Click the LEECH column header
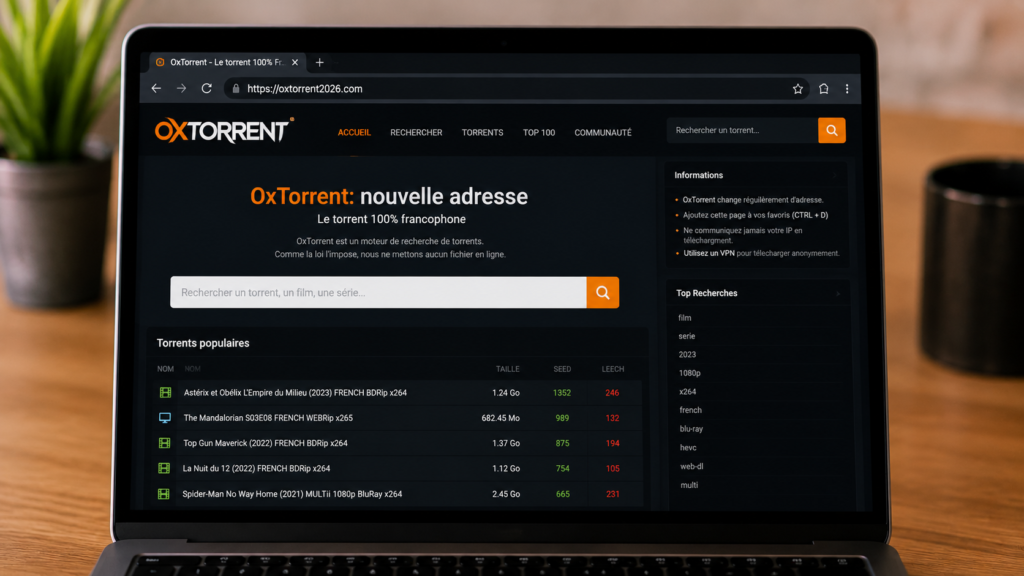This screenshot has width=1024, height=576. pos(613,369)
